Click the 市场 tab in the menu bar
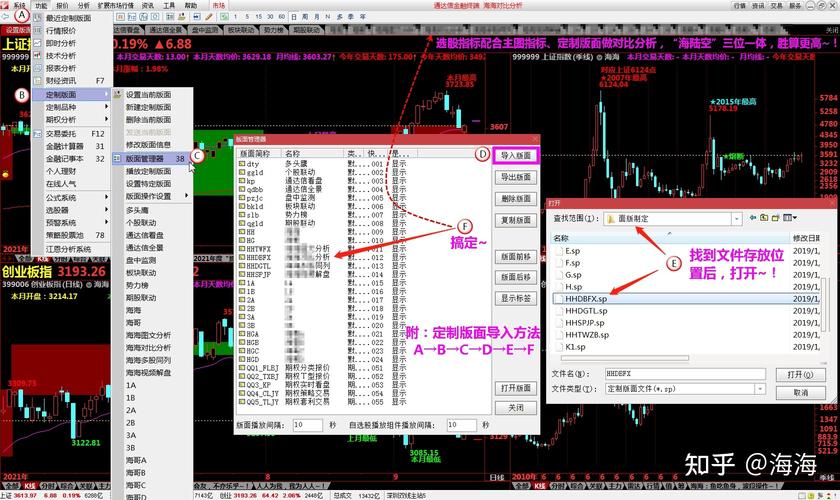 pyautogui.click(x=219, y=5)
